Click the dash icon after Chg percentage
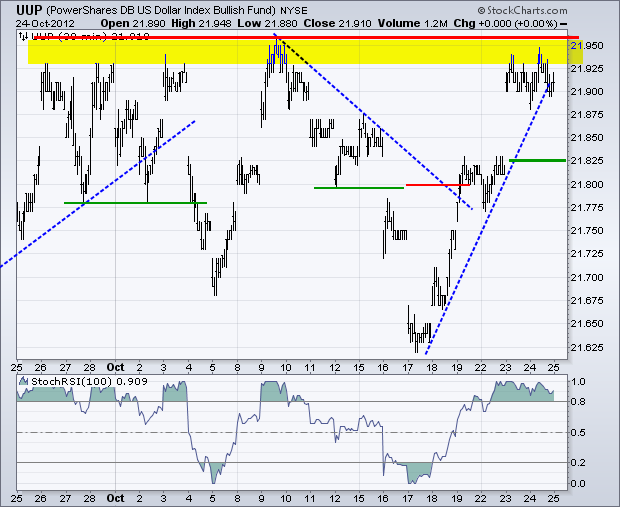620x507 pixels. (563, 24)
